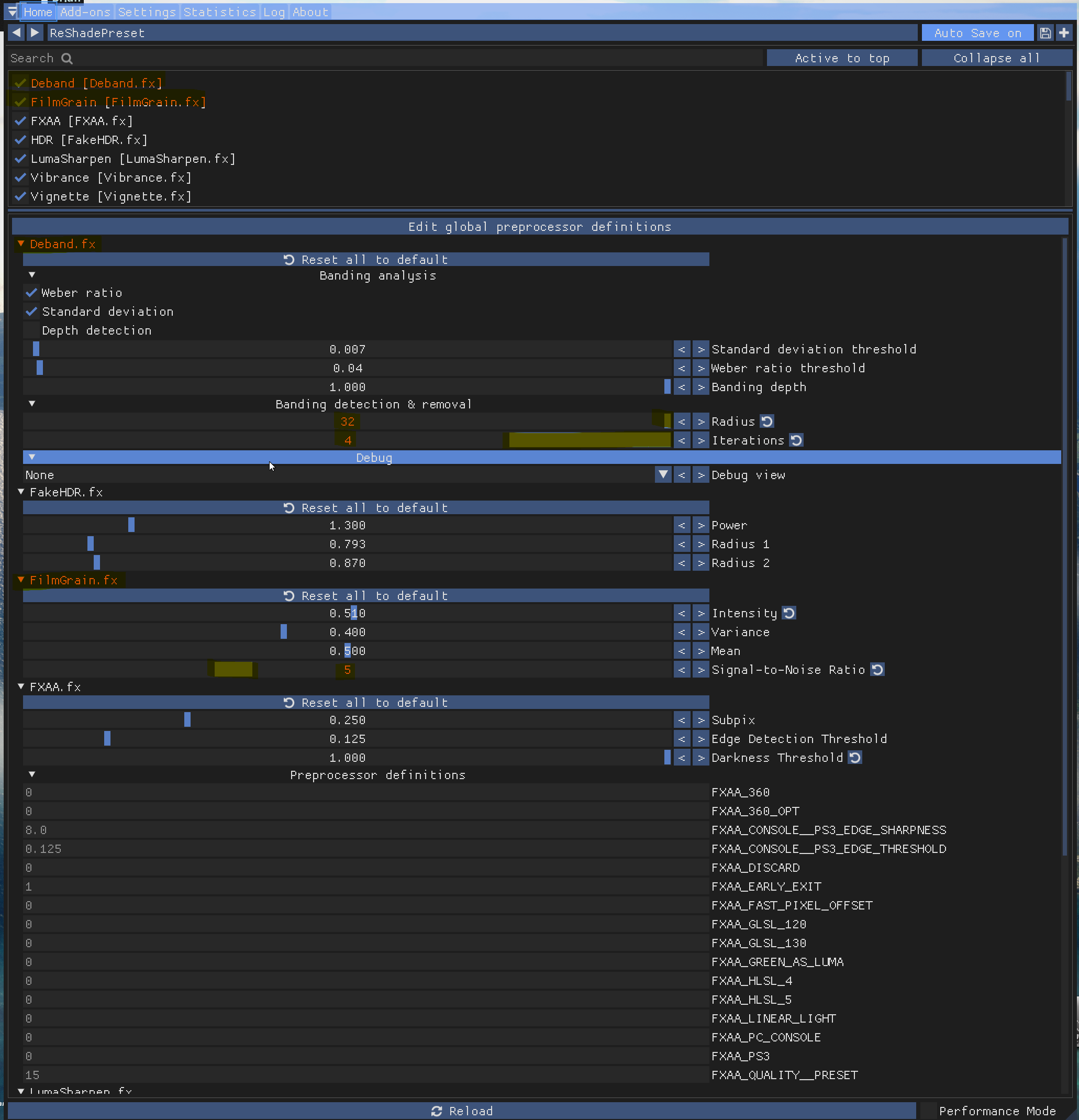Collapse FXAA Preprocessor definitions group
1079x1120 pixels.
[32, 774]
